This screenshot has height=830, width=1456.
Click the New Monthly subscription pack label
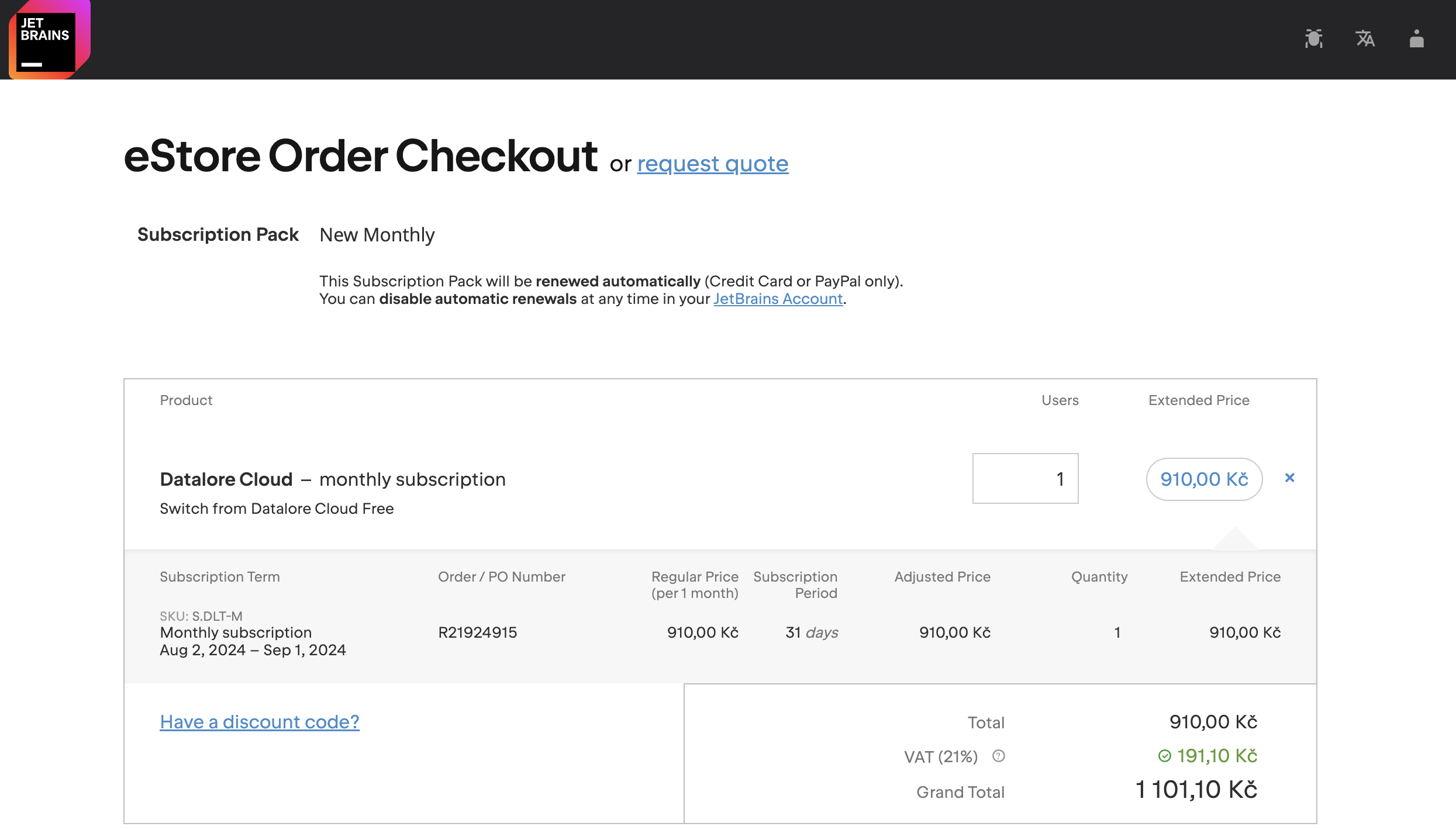[x=376, y=234]
